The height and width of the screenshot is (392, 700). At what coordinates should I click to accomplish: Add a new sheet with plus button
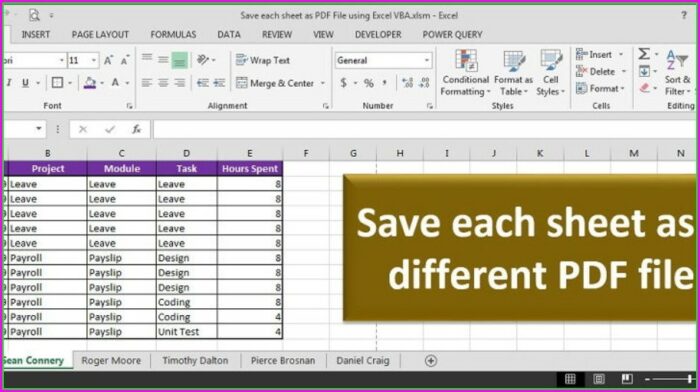pos(431,361)
